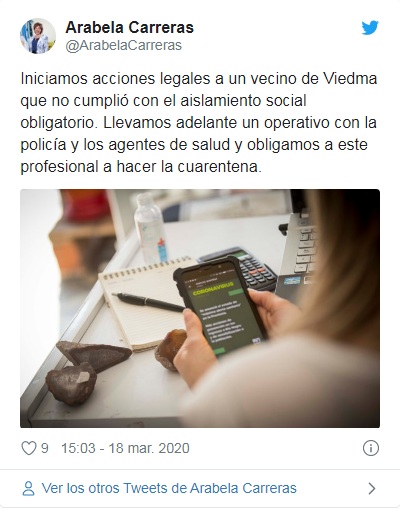Click the hand sanitizer bottle in the photo

point(150,228)
